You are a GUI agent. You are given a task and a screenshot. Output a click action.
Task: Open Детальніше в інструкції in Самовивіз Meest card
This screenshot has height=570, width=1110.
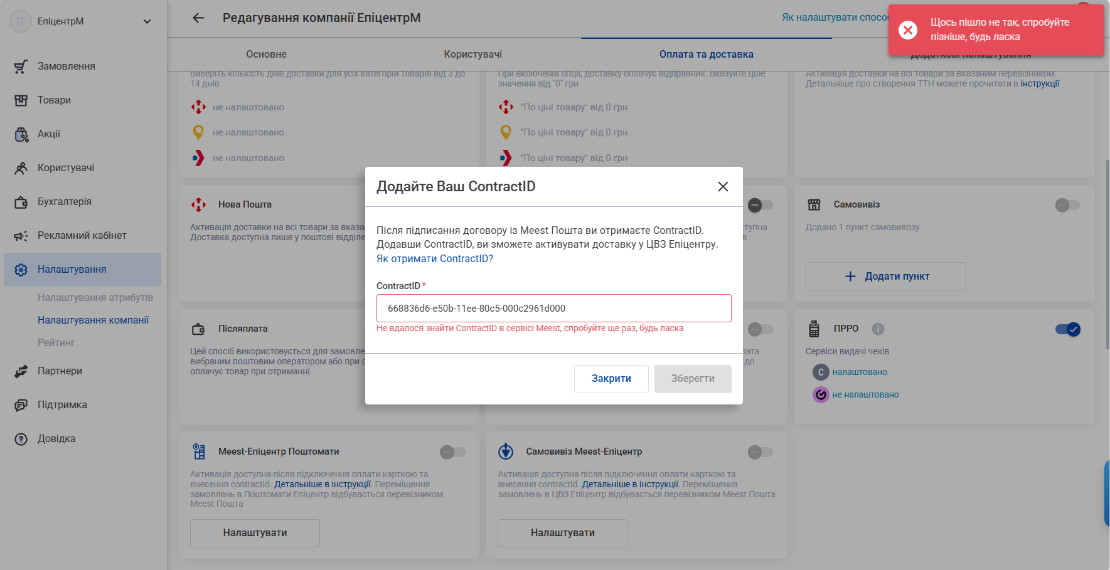click(x=630, y=484)
